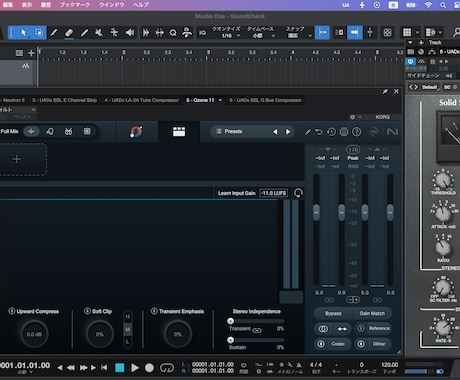Screen dimensions: 460x380
Task: Open the Ozone Presets dropdown
Action: click(233, 132)
